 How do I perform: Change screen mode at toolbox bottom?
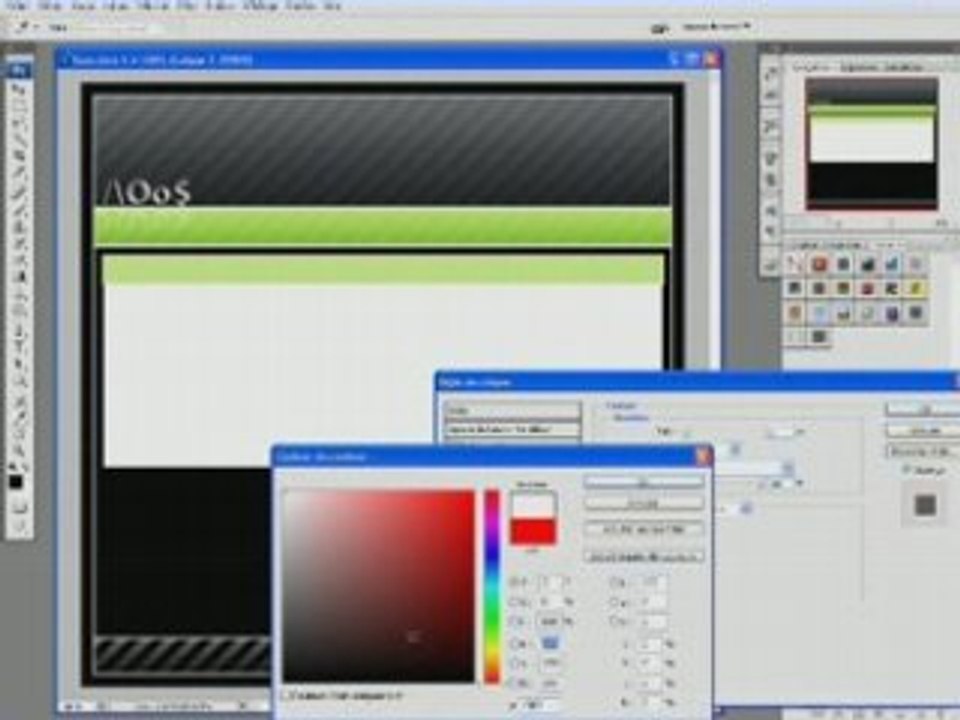(18, 525)
